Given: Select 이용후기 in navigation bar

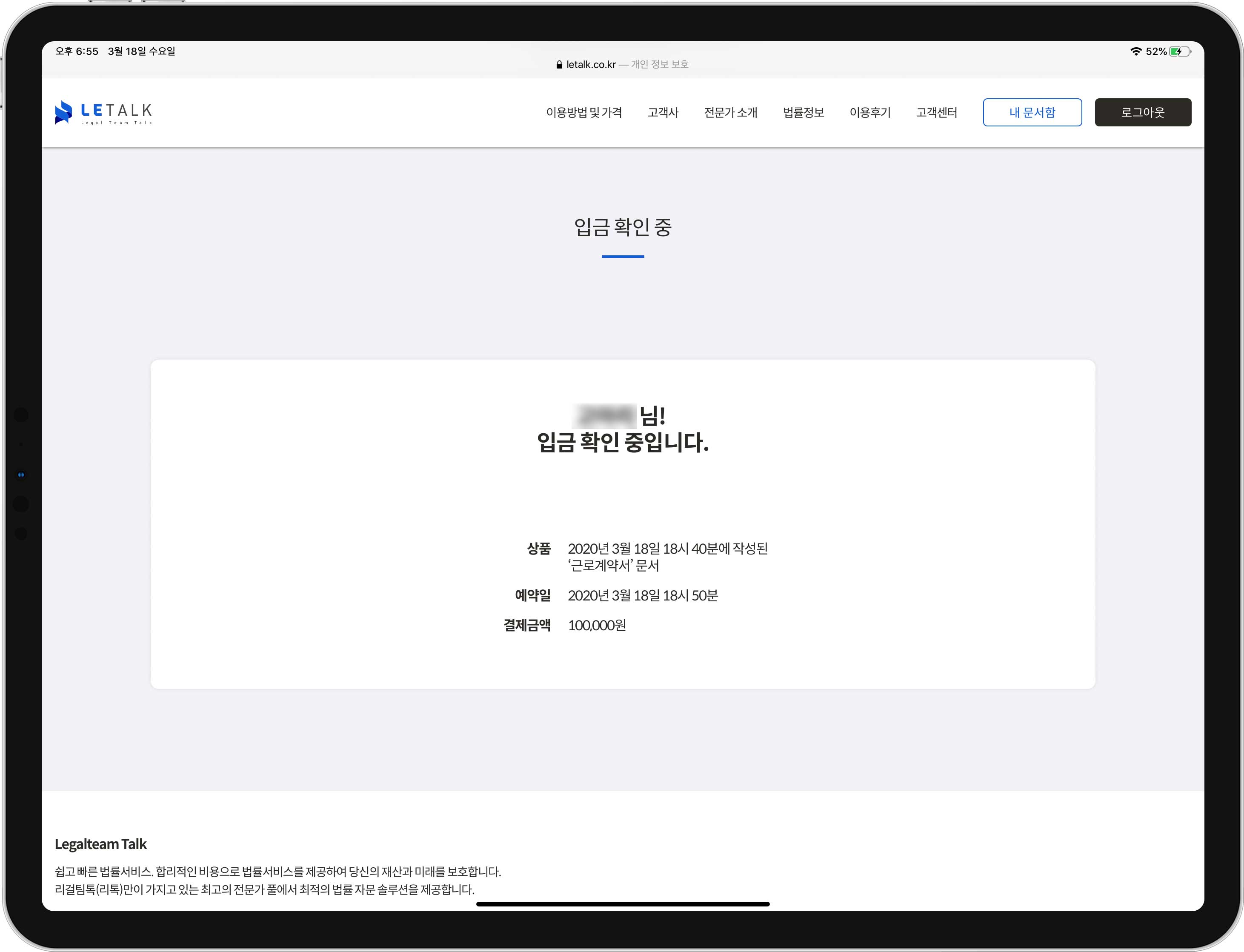Looking at the screenshot, I should coord(870,112).
